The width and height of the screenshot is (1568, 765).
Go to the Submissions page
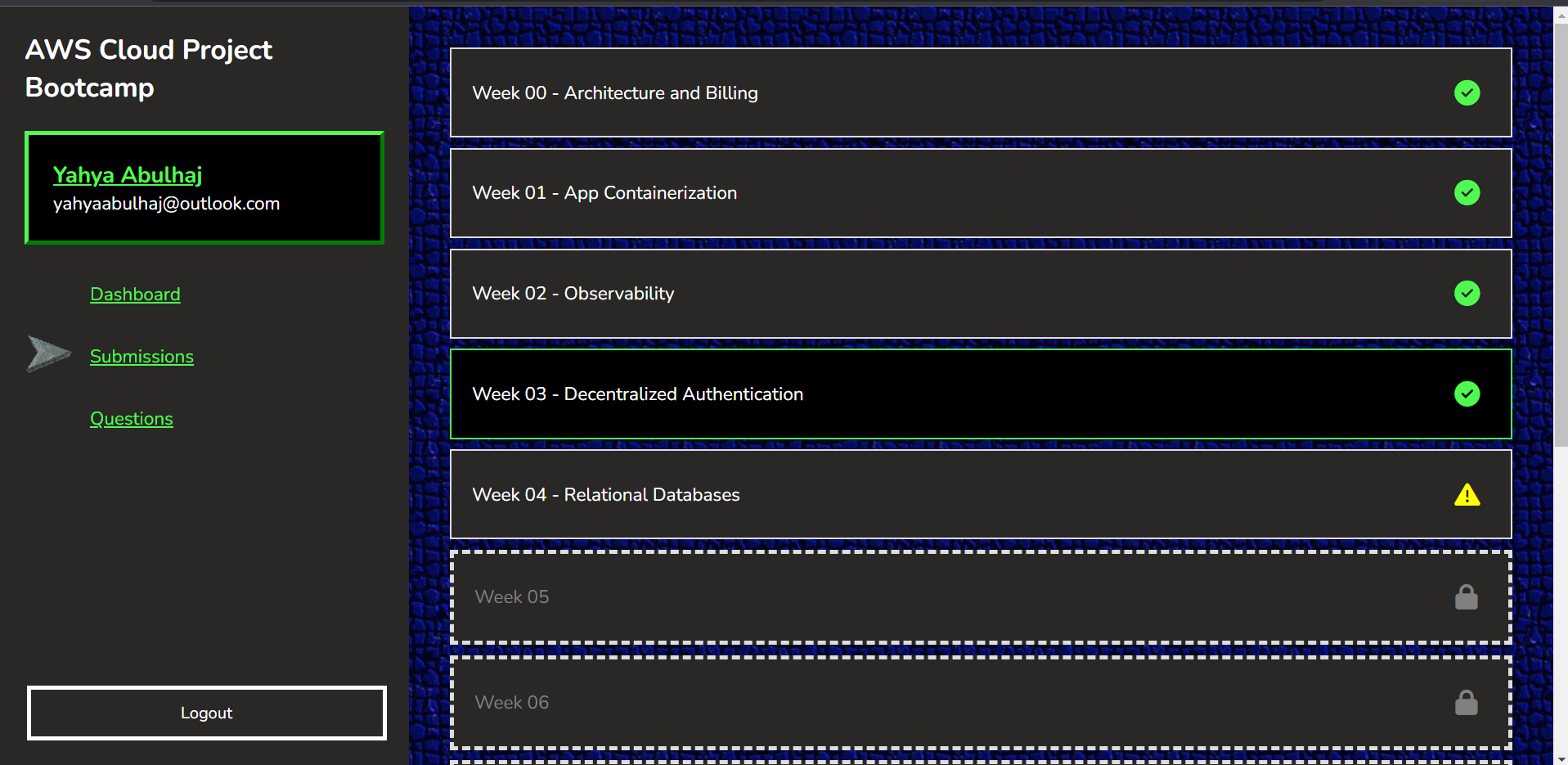point(142,357)
